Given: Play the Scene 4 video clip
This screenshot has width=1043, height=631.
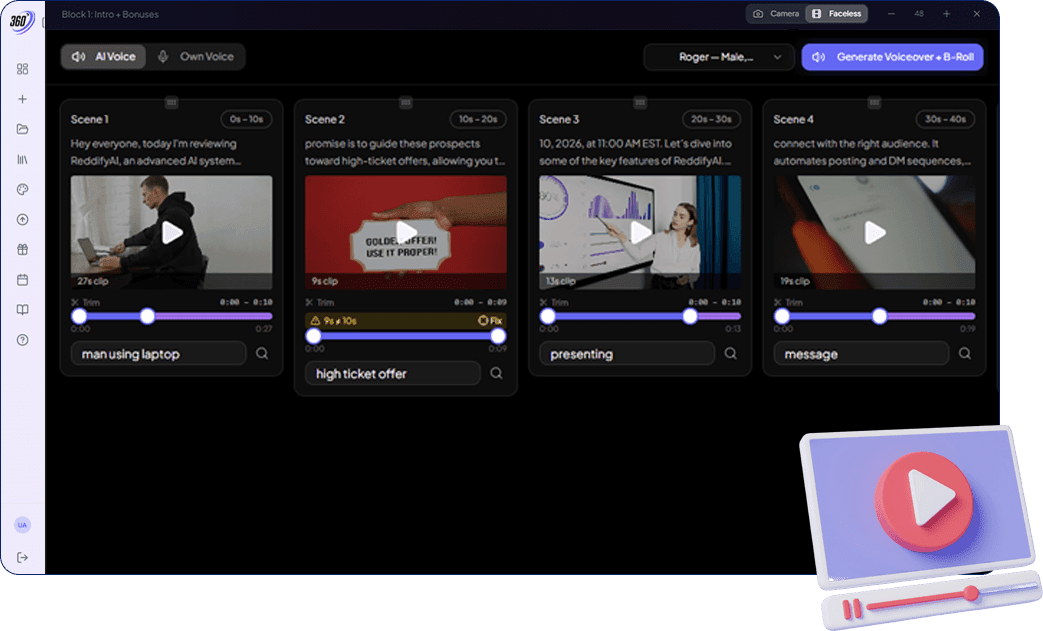Looking at the screenshot, I should point(875,232).
